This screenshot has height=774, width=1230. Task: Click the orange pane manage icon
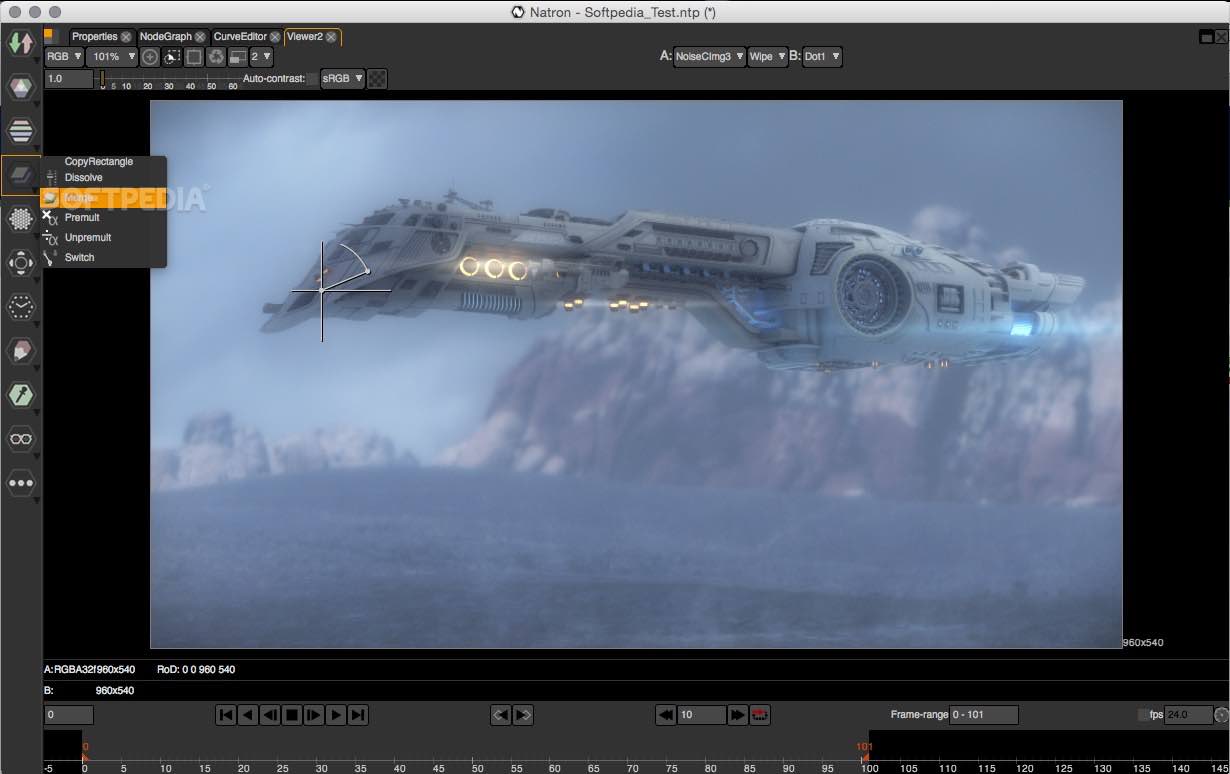(x=49, y=36)
